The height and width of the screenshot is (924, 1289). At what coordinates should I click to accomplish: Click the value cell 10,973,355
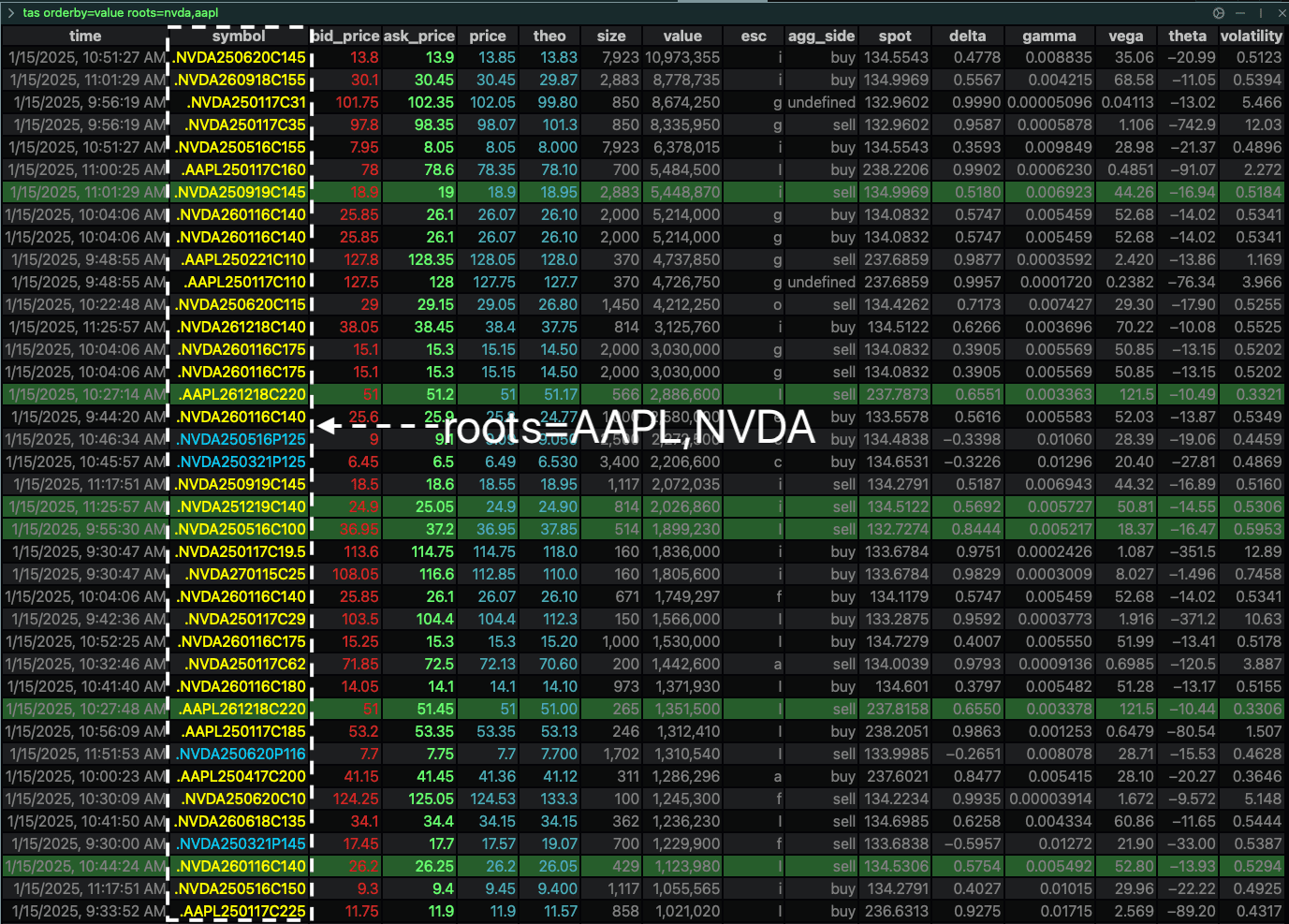(x=682, y=57)
